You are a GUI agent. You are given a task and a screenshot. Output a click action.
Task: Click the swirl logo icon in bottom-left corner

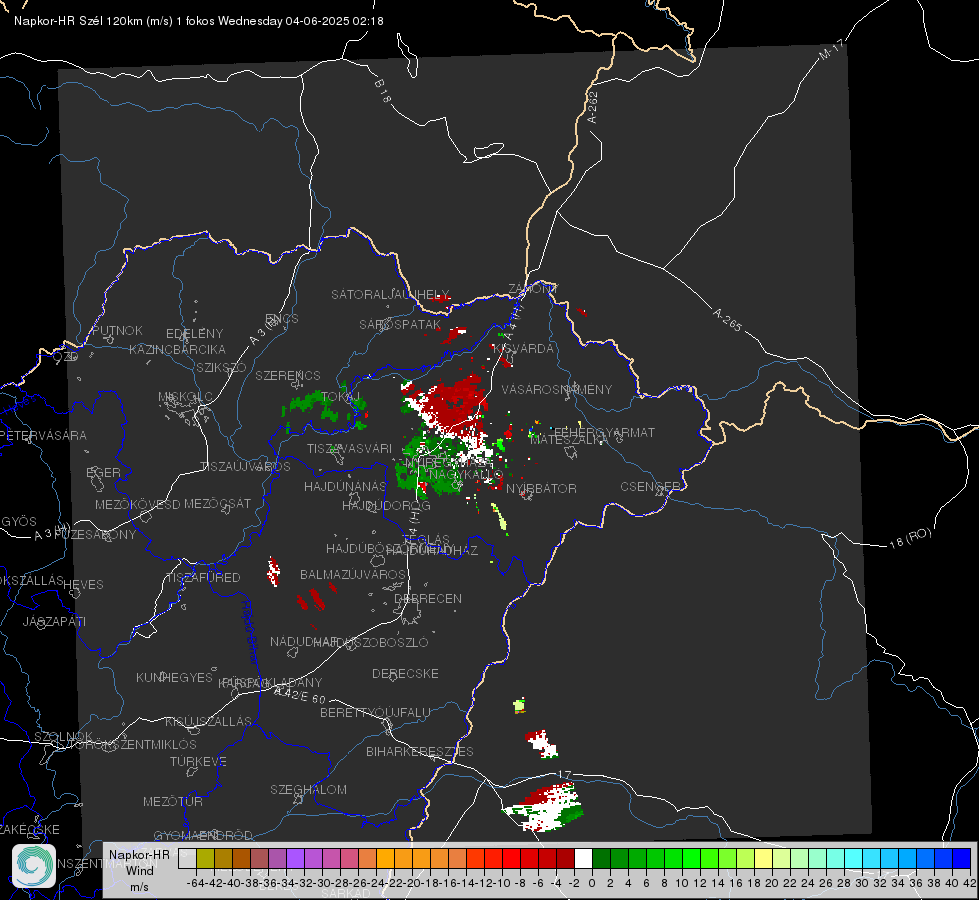point(34,866)
